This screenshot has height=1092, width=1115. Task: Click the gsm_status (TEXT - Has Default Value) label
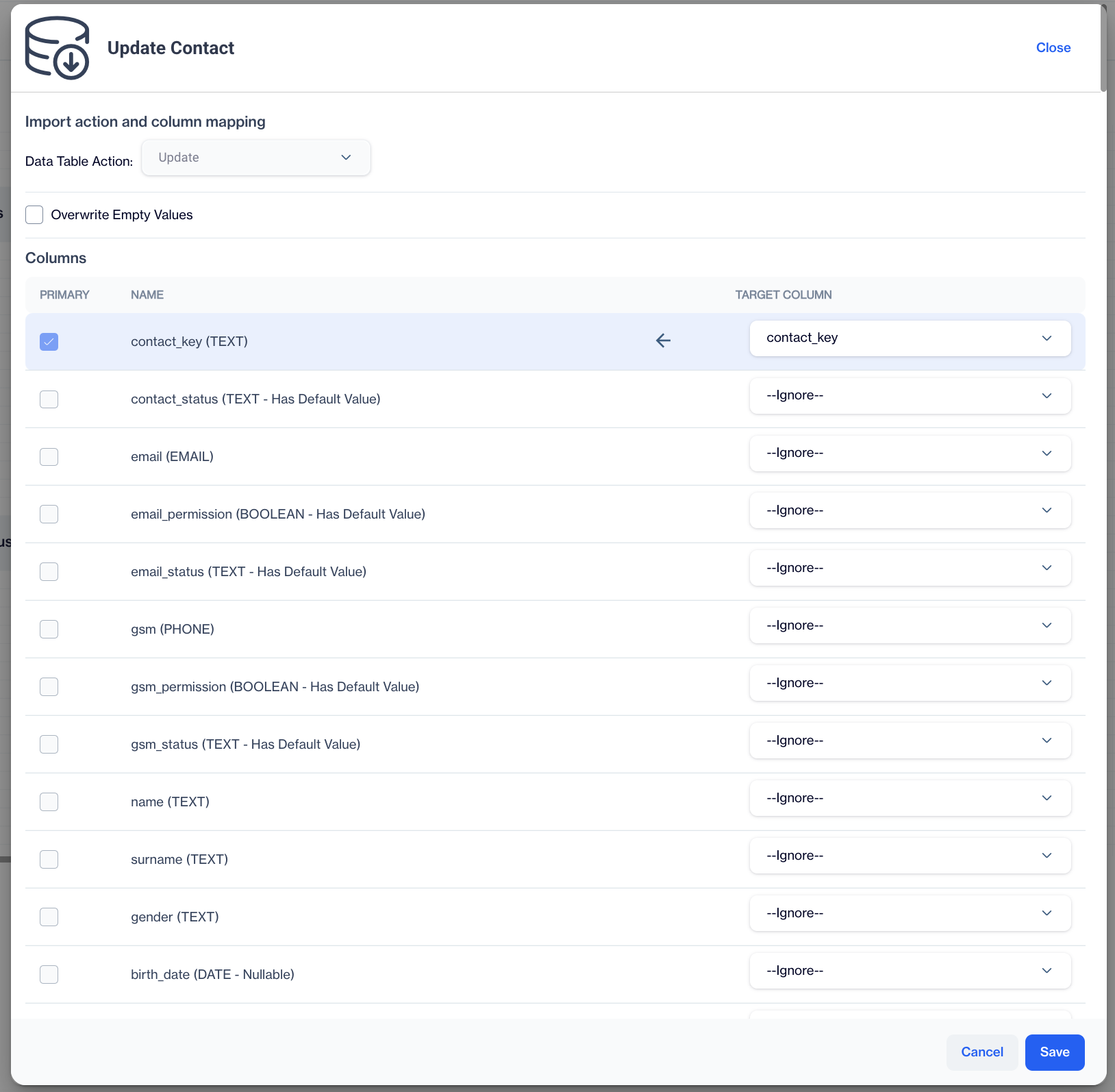(x=246, y=744)
